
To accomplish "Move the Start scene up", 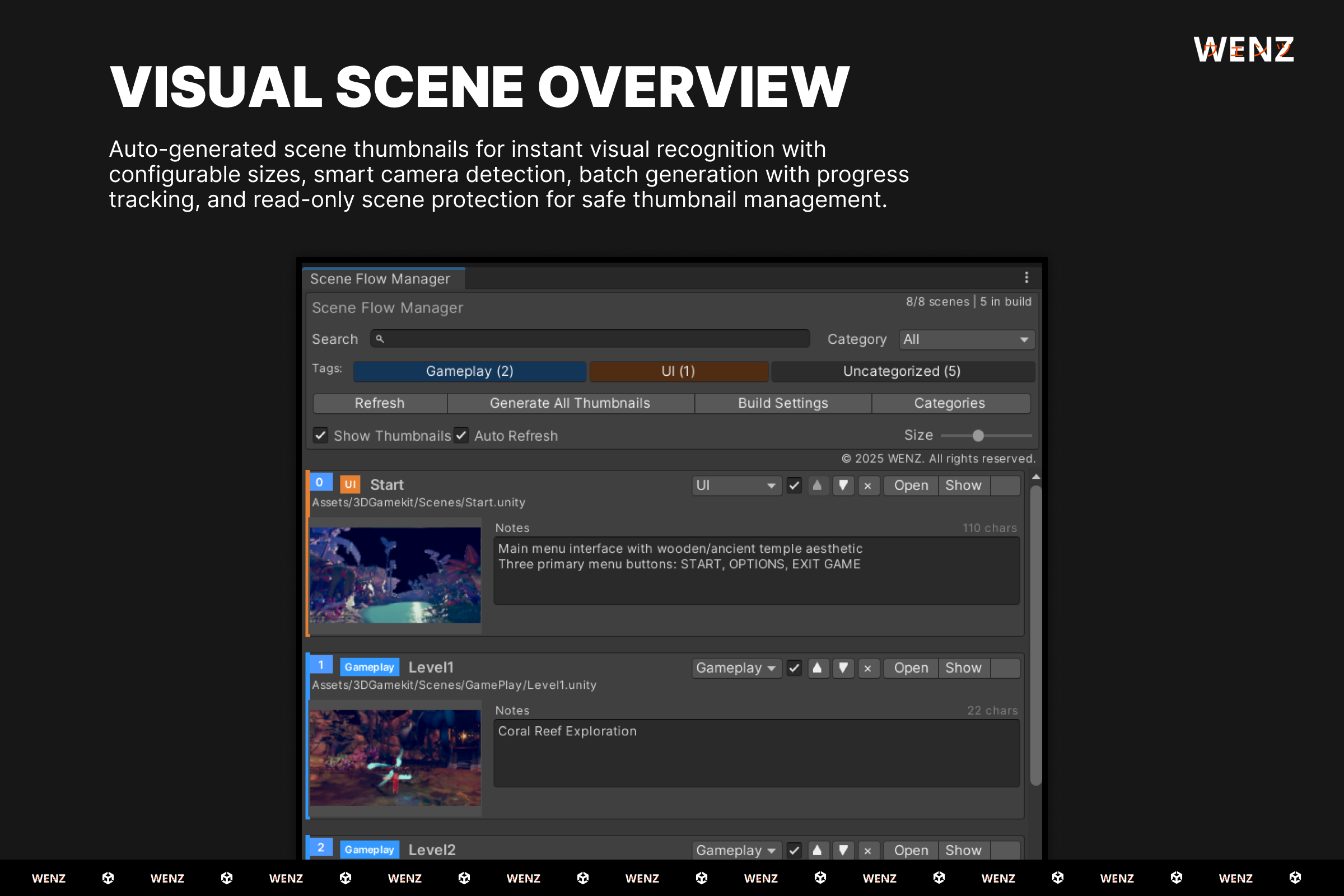I will (817, 485).
